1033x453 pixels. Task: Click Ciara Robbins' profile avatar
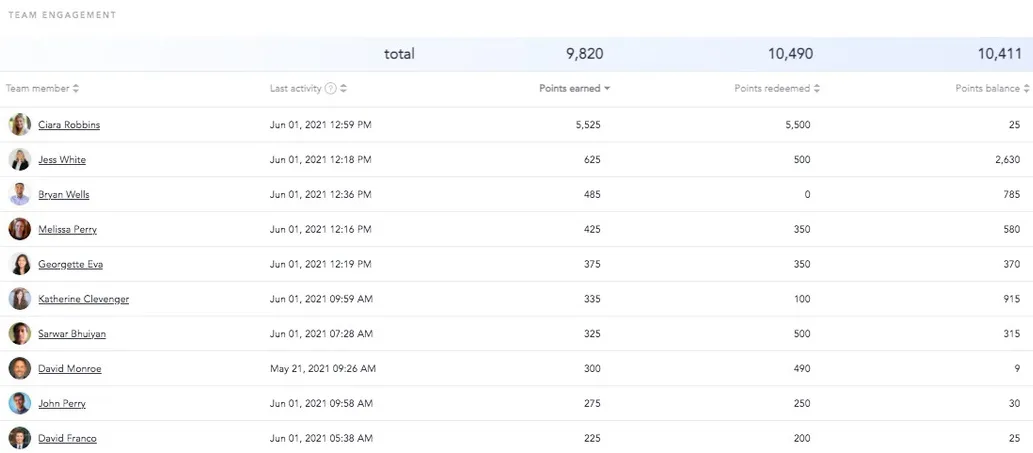tap(20, 125)
